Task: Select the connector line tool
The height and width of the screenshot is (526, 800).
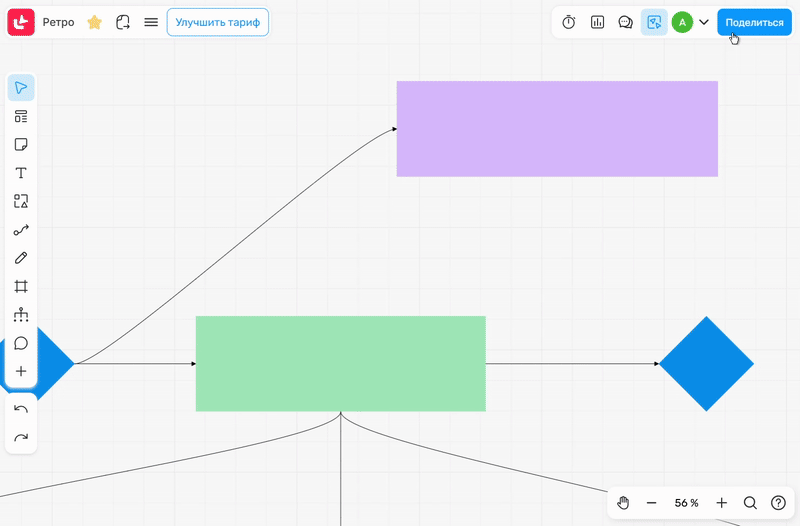Action: tap(21, 230)
